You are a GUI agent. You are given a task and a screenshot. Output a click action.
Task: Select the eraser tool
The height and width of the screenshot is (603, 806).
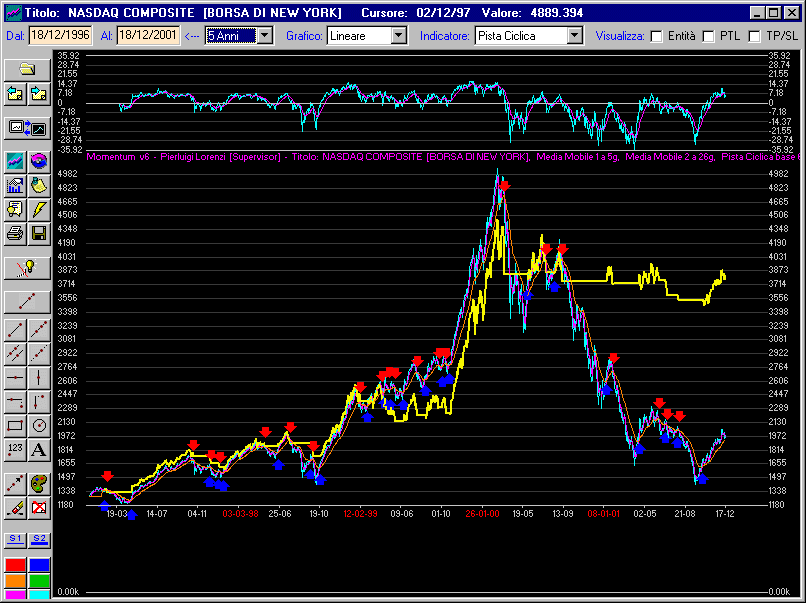point(15,508)
